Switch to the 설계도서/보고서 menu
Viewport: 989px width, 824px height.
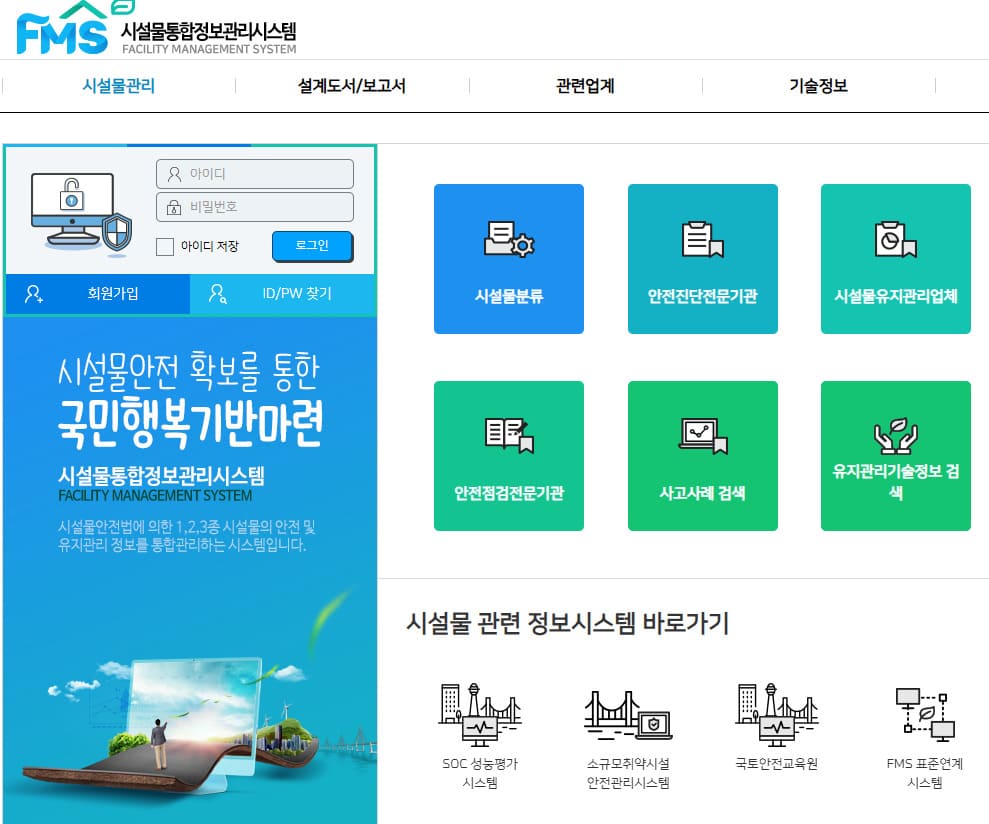click(x=350, y=86)
